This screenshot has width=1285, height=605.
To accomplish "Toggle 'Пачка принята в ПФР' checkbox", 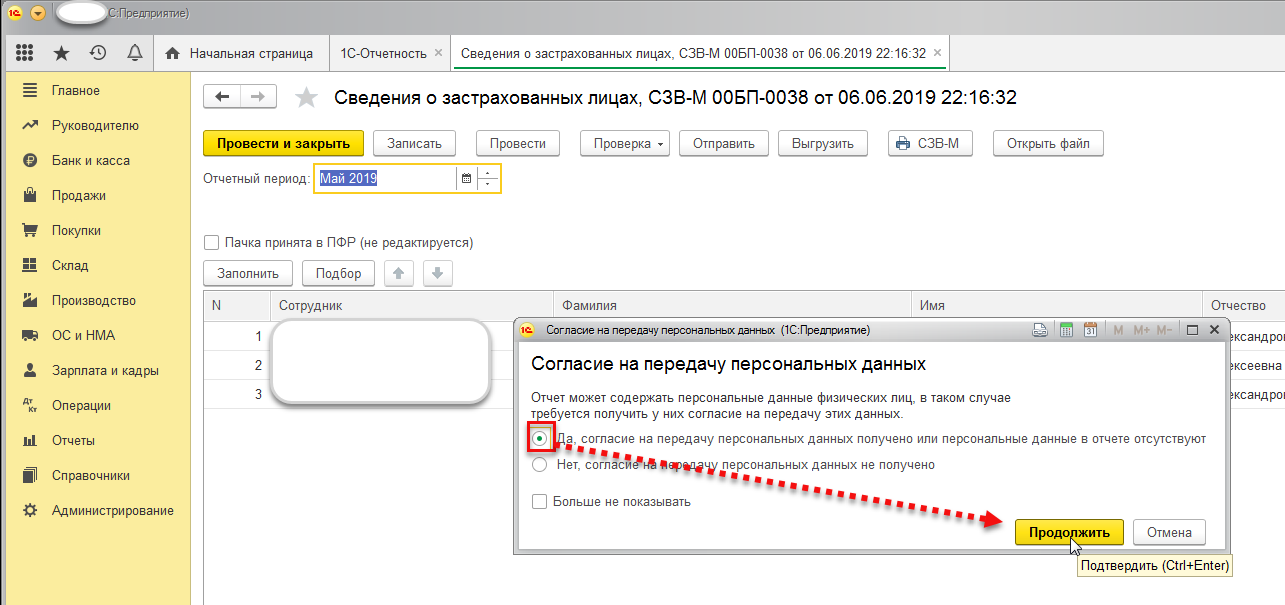I will point(211,242).
